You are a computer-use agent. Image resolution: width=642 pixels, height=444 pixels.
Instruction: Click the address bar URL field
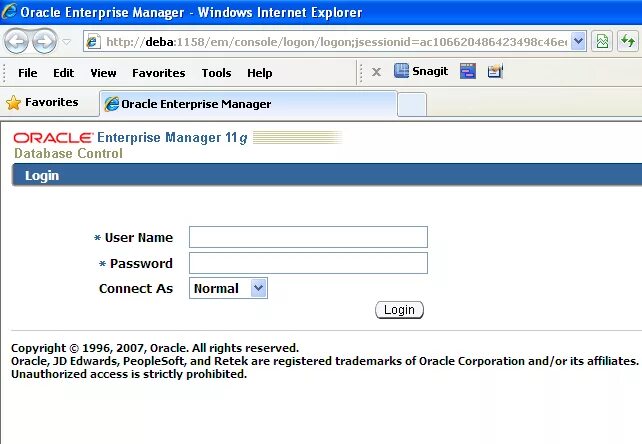(336, 41)
